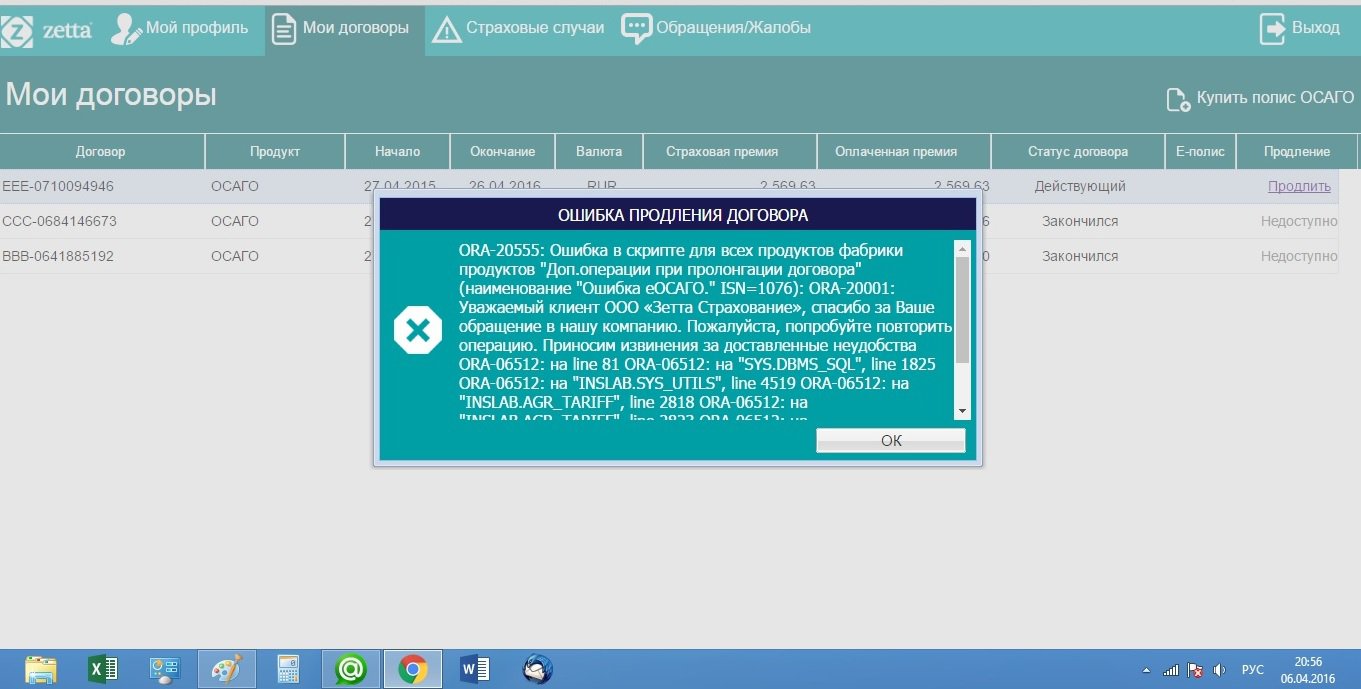Click the Продлить link
This screenshot has width=1361, height=689.
coord(1299,186)
